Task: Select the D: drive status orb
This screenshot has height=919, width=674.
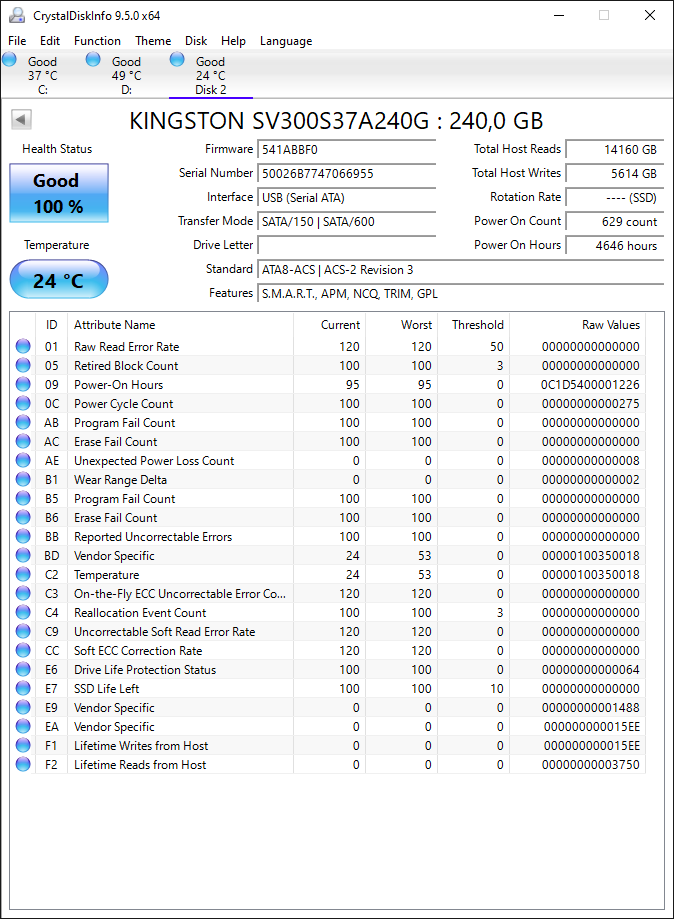Action: click(x=93, y=59)
